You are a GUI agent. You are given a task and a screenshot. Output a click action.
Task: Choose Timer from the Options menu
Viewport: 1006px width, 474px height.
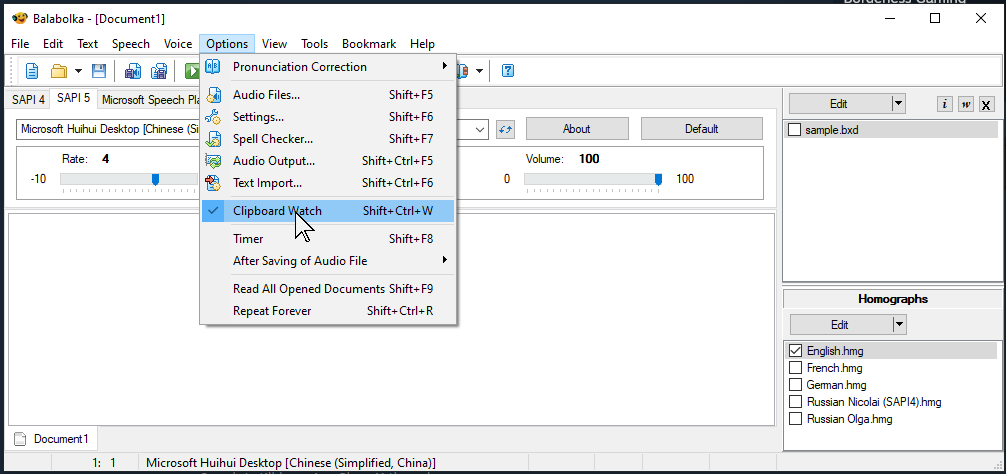(x=328, y=239)
